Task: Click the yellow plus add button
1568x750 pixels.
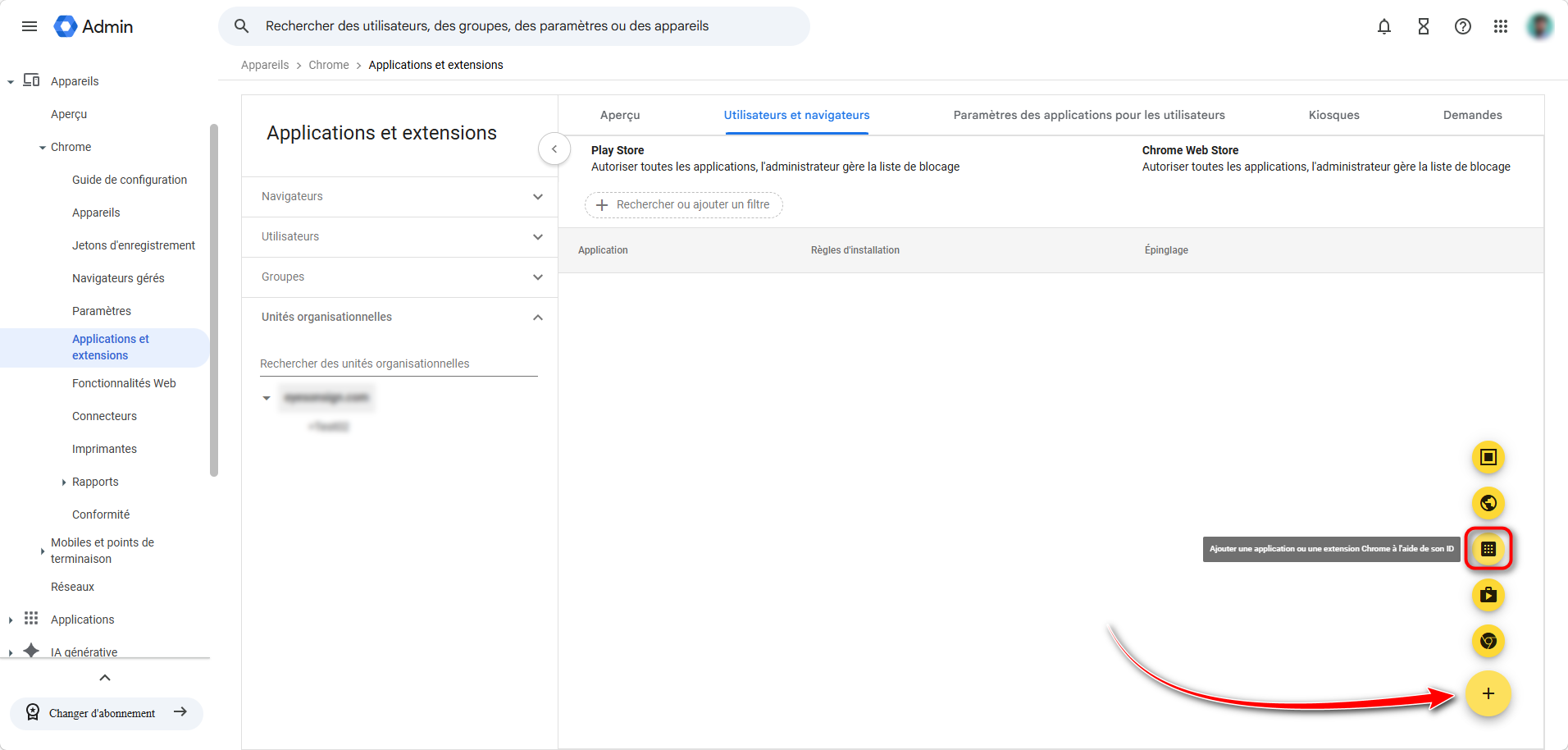Action: (x=1488, y=694)
